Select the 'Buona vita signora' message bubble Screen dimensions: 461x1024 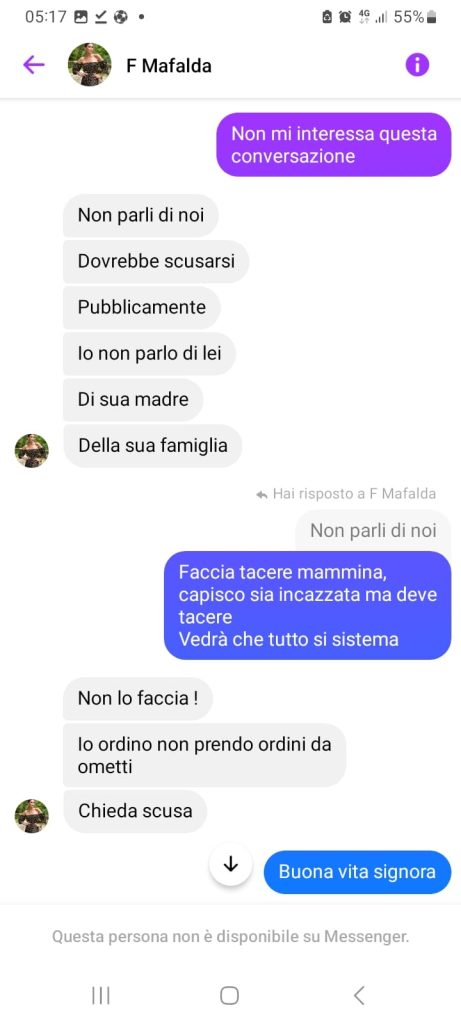coord(357,872)
